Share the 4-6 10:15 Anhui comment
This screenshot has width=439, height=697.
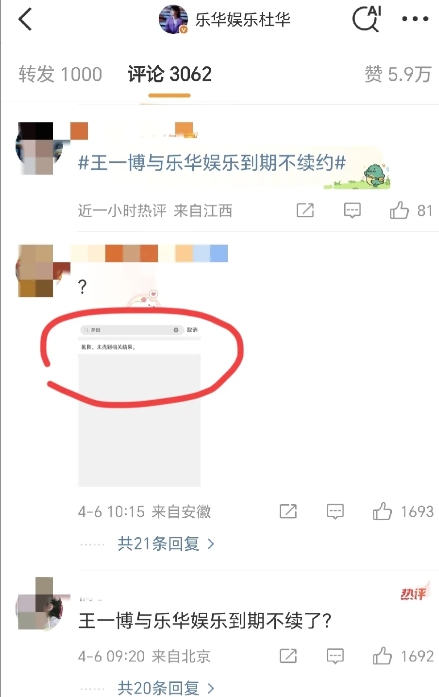[288, 511]
